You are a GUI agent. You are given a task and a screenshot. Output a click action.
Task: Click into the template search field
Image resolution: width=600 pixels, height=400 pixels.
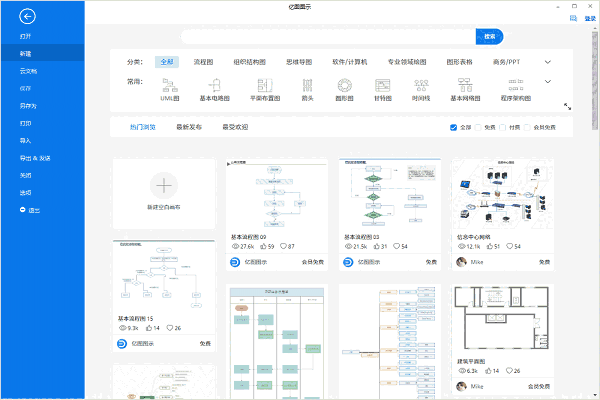(x=328, y=36)
